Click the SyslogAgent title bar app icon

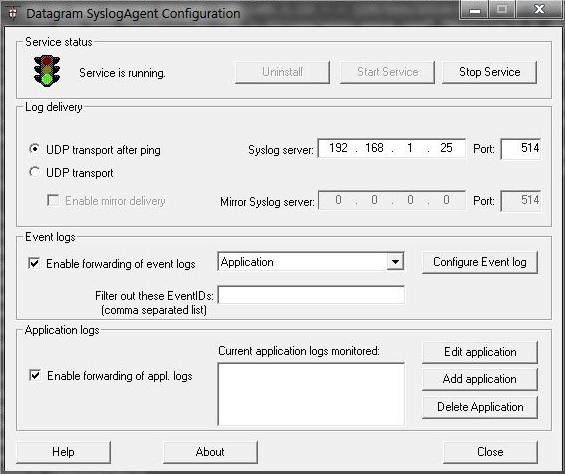(13, 13)
